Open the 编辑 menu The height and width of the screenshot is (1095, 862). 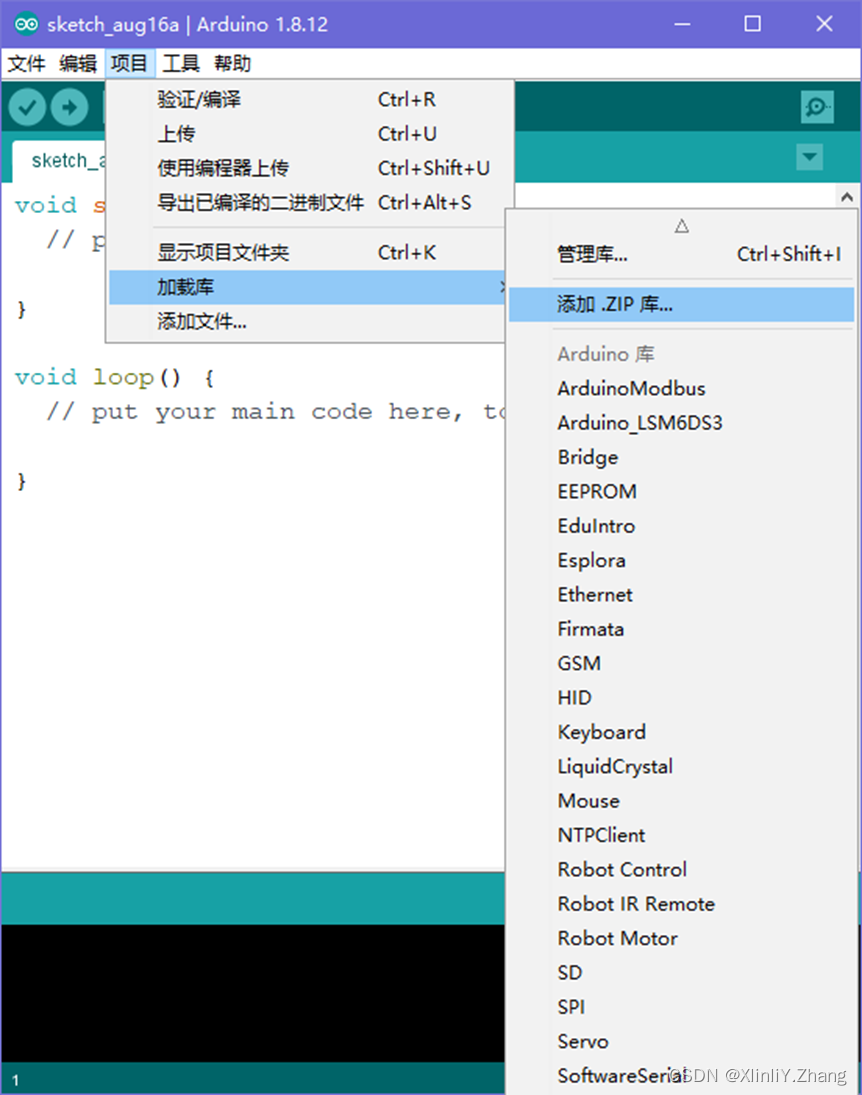(78, 64)
